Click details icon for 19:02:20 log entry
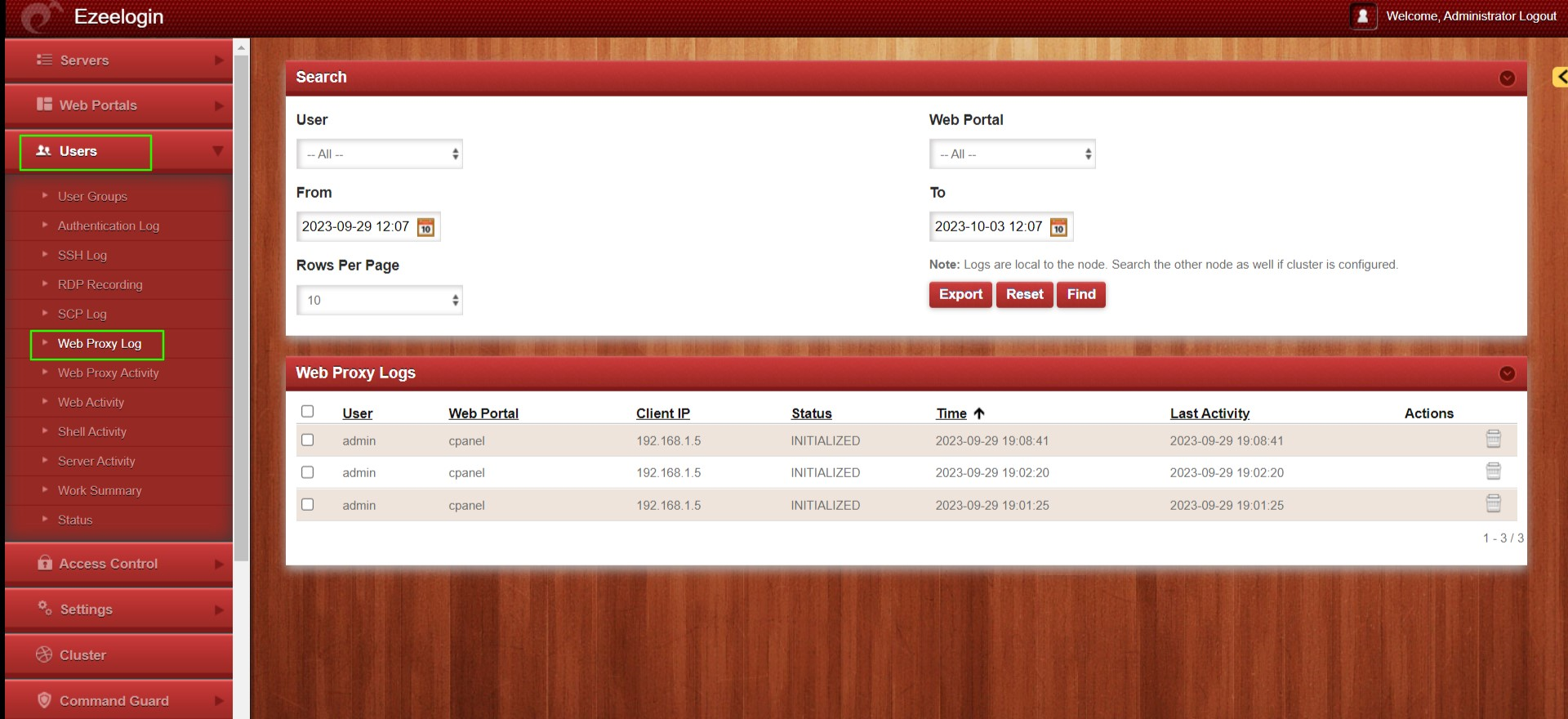 click(1493, 471)
